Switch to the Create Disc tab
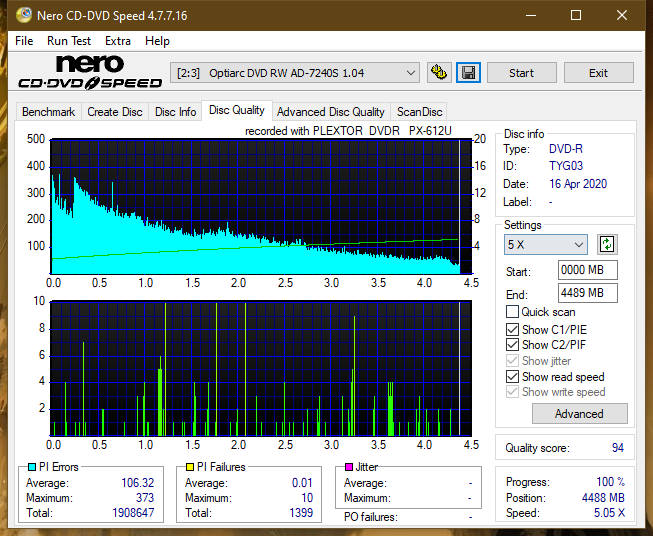This screenshot has height=536, width=653. 115,112
